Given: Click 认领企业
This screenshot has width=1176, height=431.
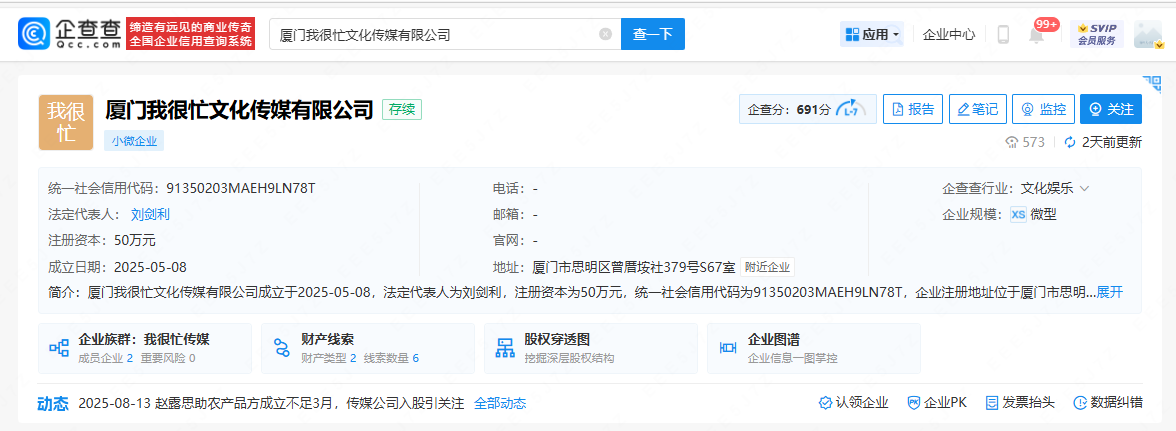Looking at the screenshot, I should tap(854, 403).
